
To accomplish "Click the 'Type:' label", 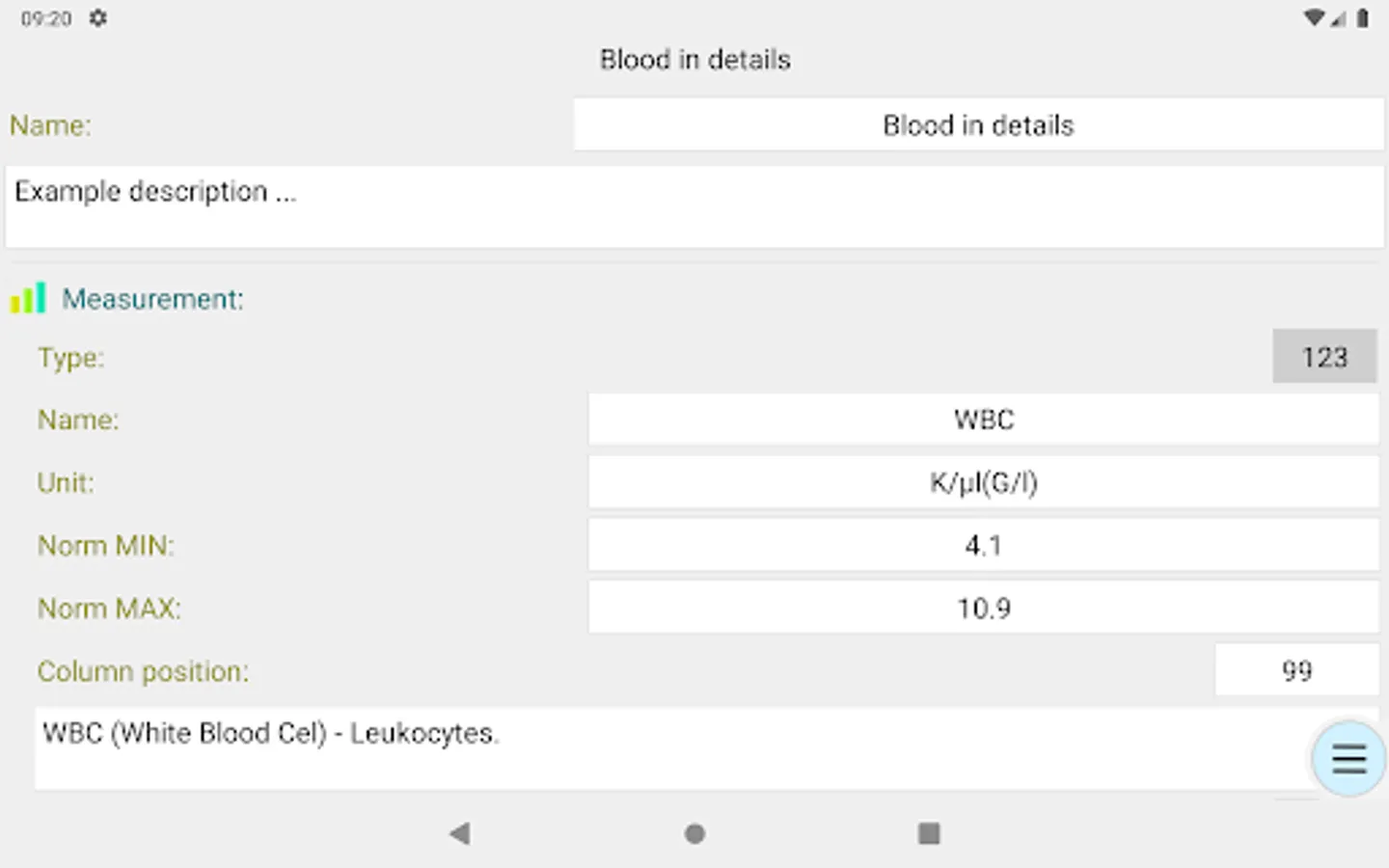I will (70, 358).
